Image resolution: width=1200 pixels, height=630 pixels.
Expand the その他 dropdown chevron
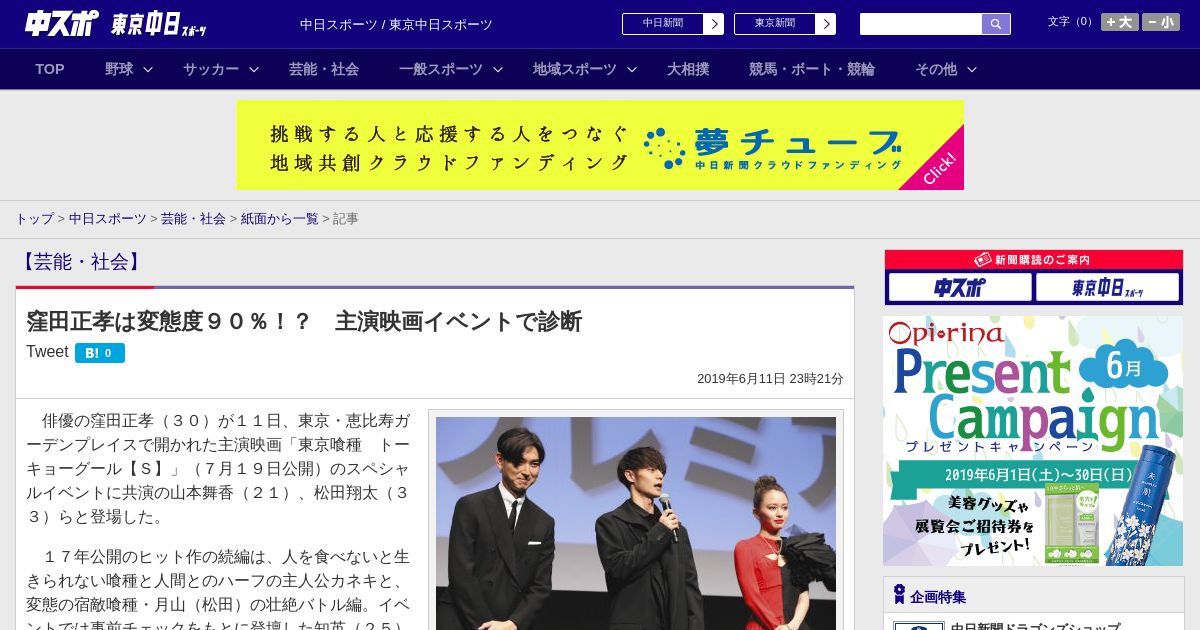pos(972,70)
